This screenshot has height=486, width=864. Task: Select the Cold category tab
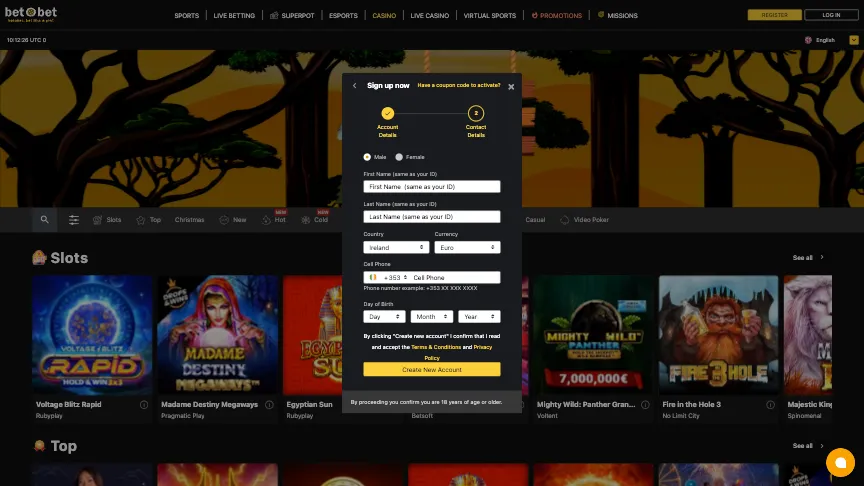point(315,219)
